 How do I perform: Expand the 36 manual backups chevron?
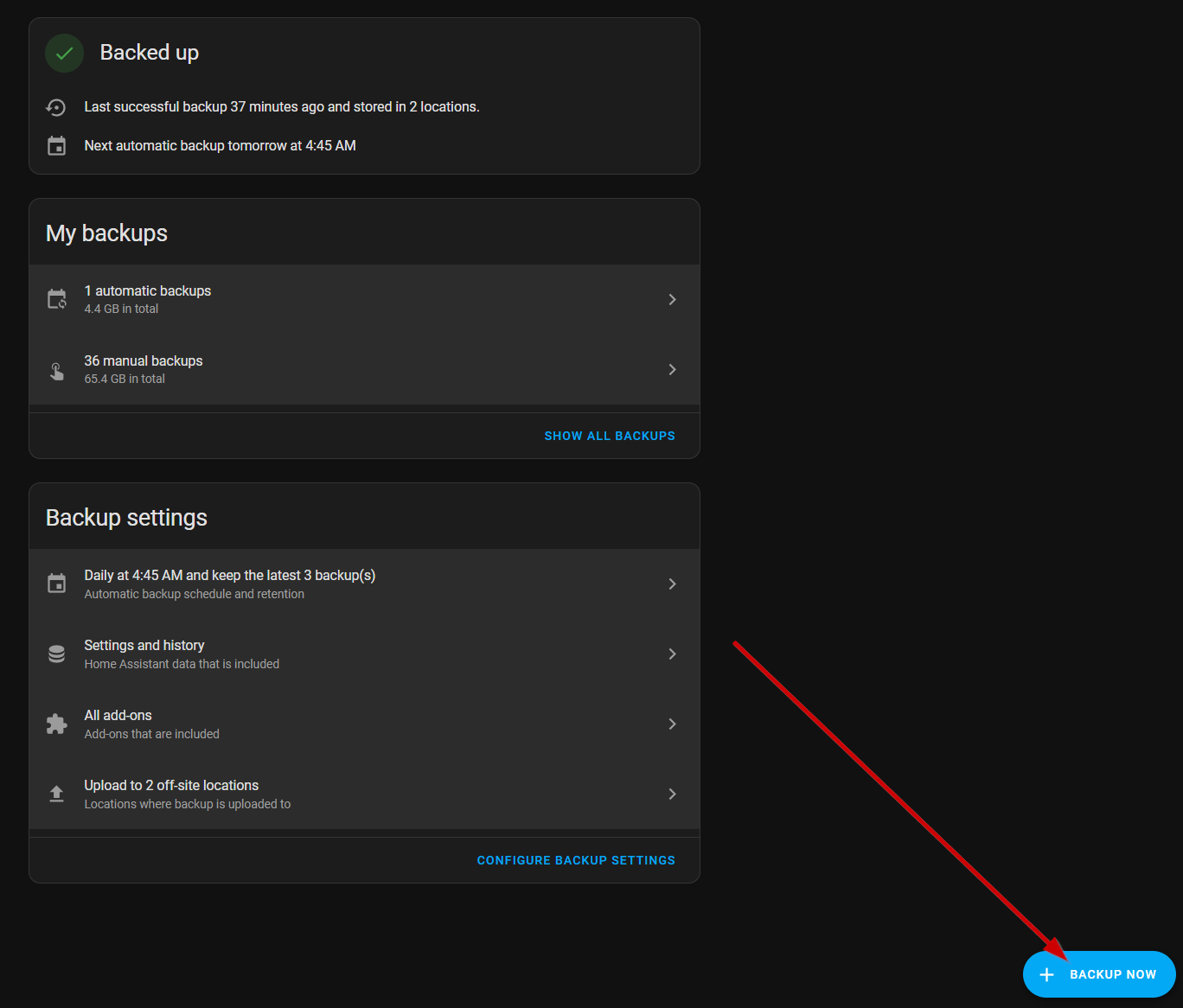pyautogui.click(x=672, y=369)
